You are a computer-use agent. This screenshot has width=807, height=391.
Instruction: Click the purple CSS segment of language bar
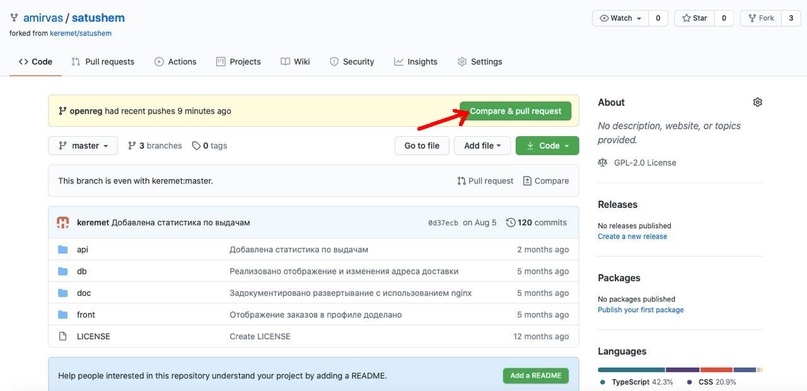[x=682, y=369]
